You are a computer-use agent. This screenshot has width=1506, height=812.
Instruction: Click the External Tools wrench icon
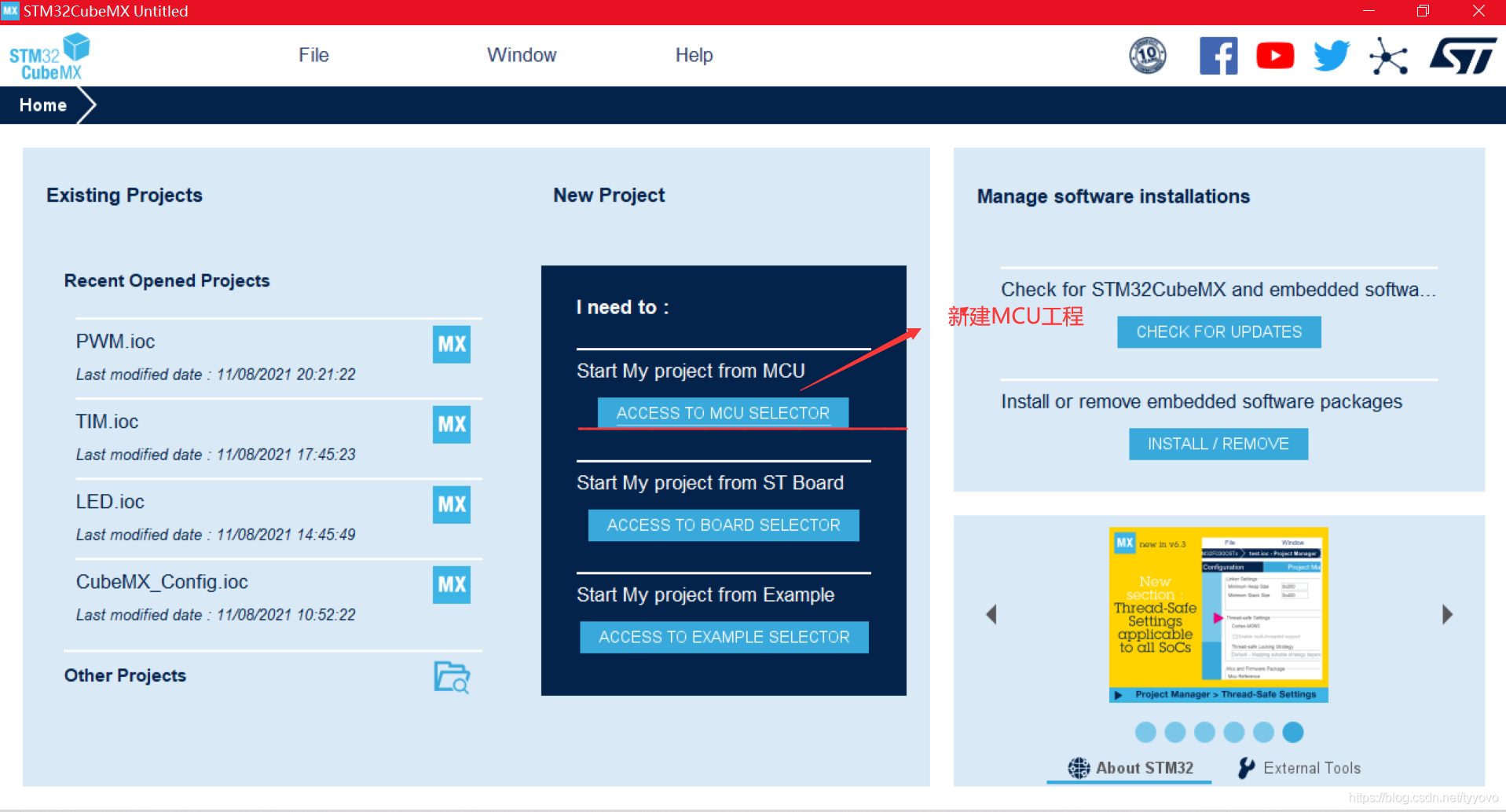[1247, 768]
